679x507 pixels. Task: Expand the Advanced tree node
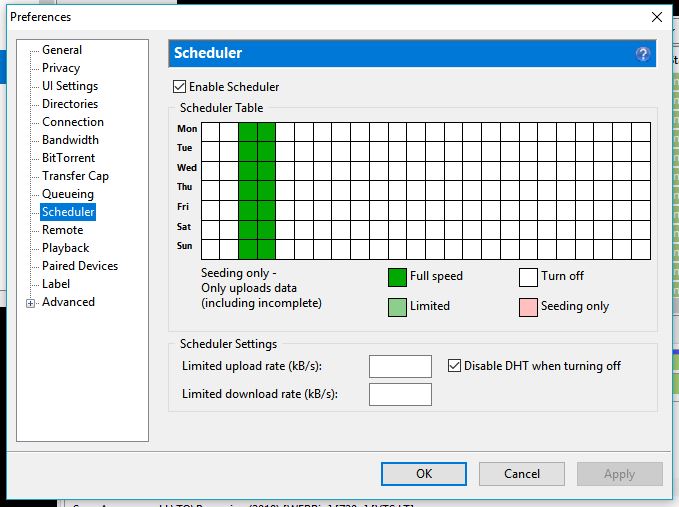30,303
